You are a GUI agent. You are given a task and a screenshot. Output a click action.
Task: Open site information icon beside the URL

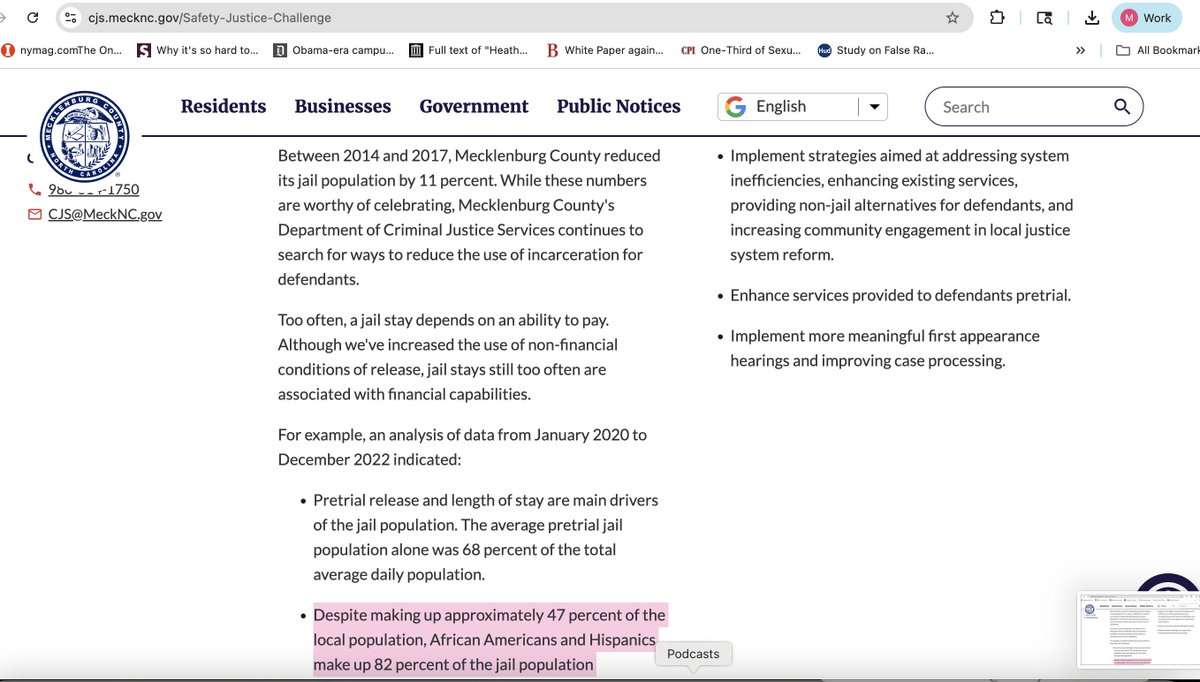pyautogui.click(x=71, y=17)
